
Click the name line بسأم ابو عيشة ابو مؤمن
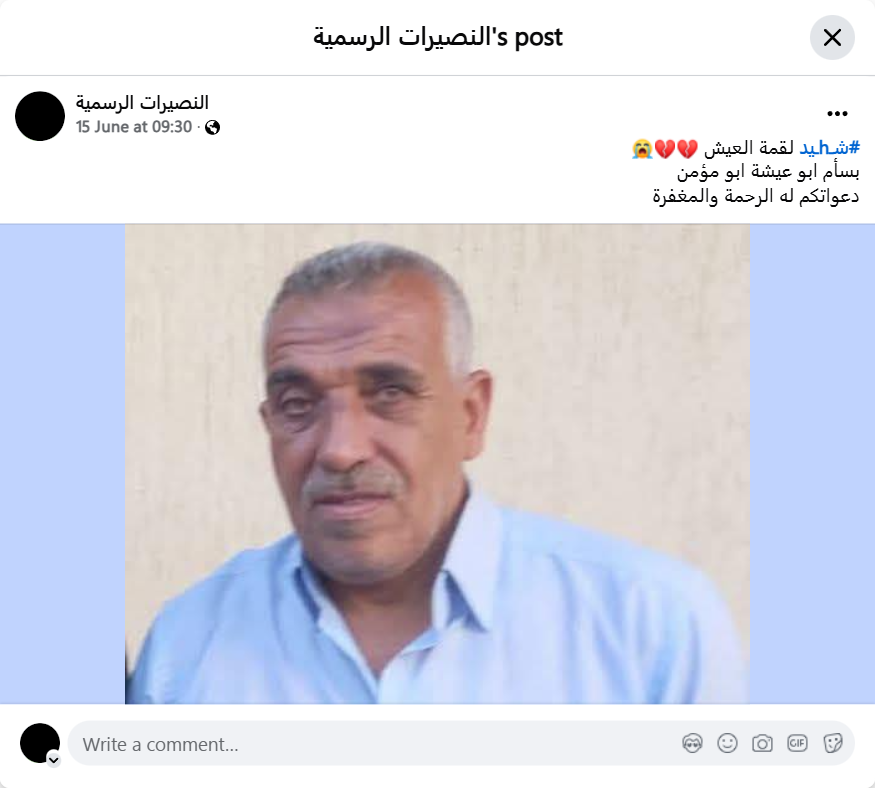[768, 172]
